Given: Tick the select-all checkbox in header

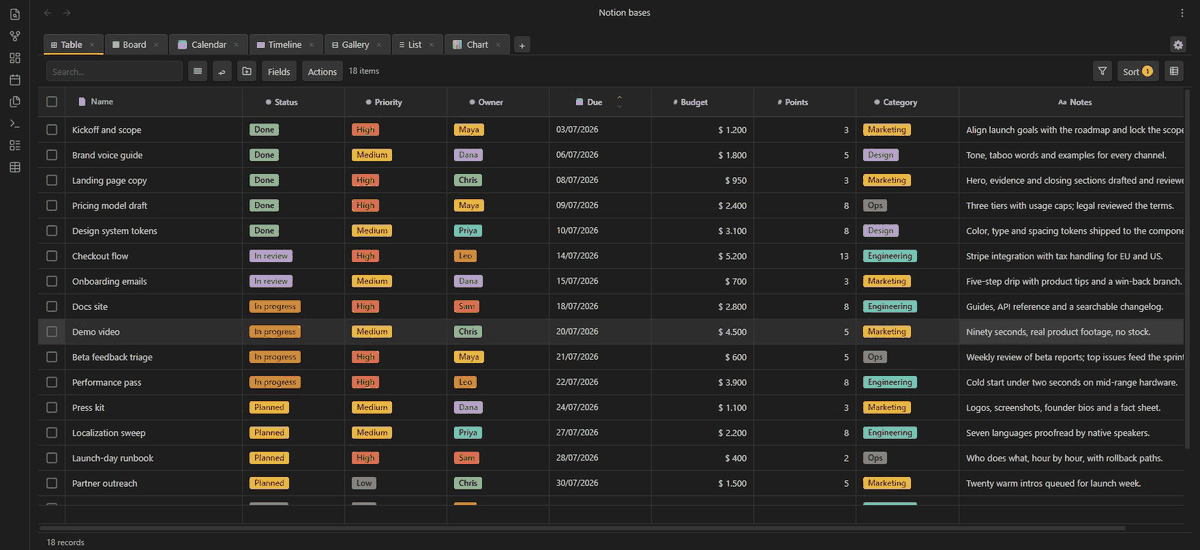Looking at the screenshot, I should coord(52,102).
